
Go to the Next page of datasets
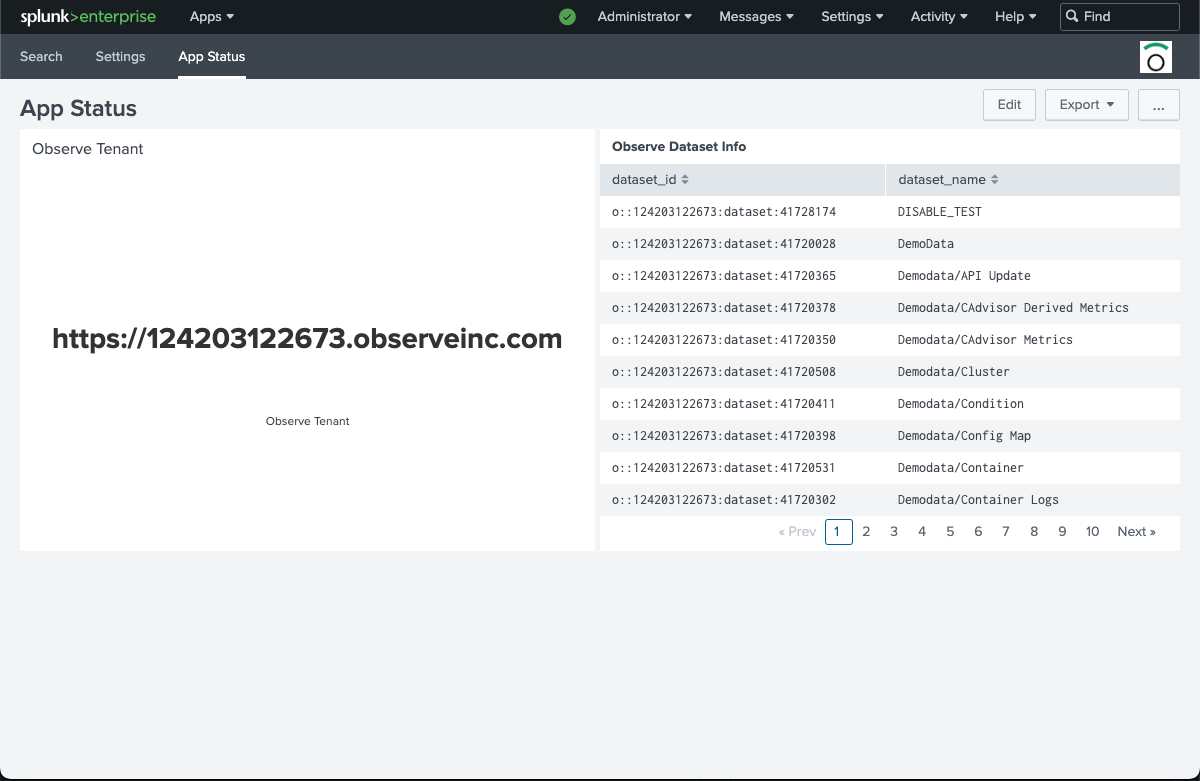pos(1136,532)
